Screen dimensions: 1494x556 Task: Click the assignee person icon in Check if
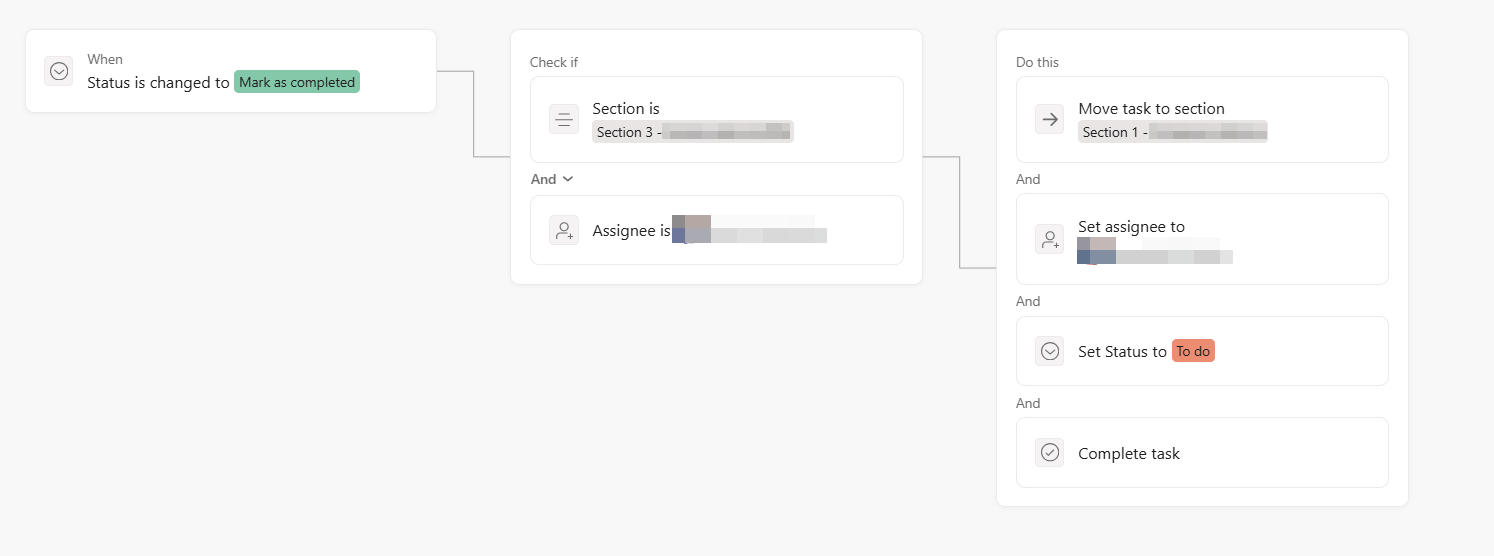(x=564, y=230)
